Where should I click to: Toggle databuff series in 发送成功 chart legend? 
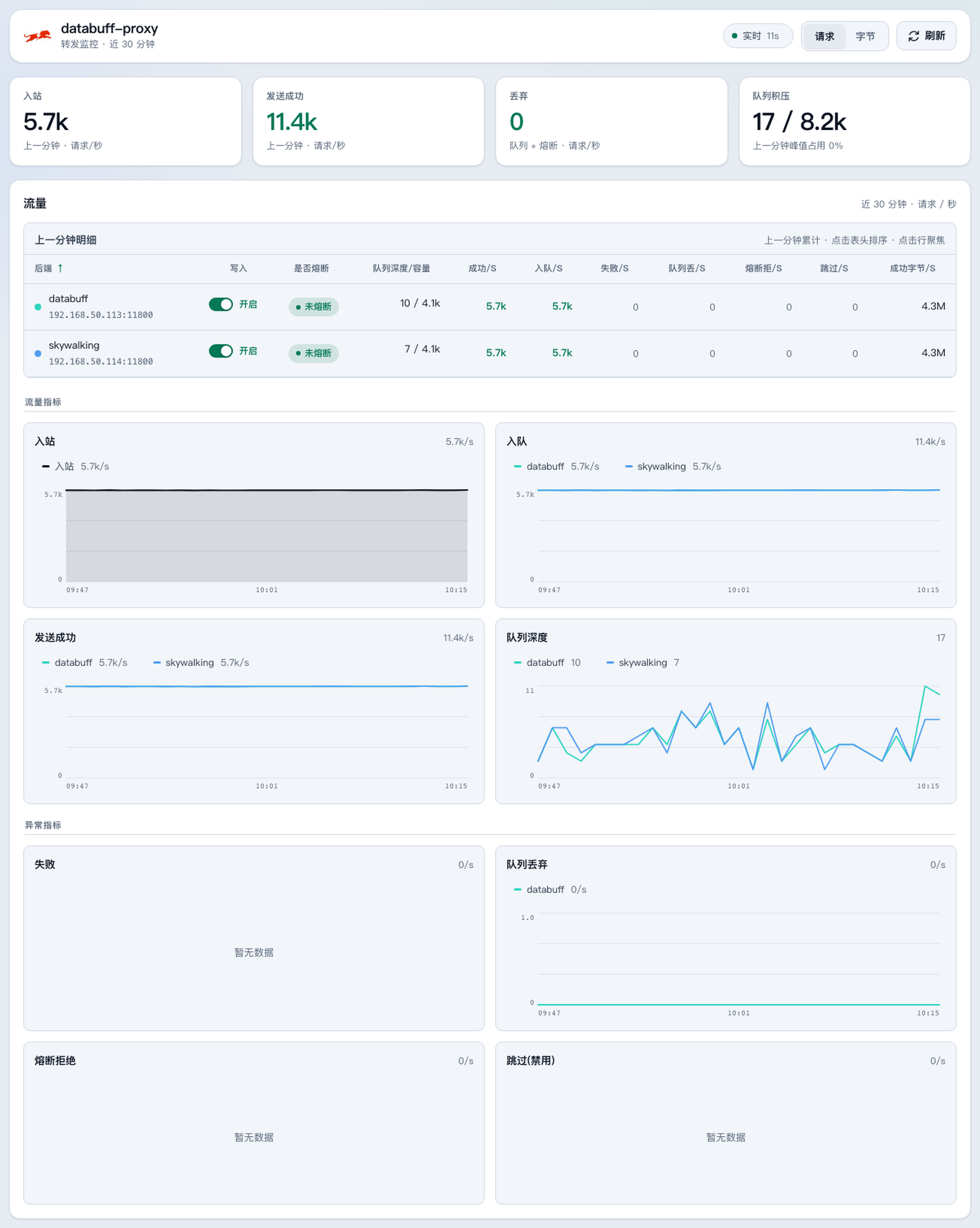click(x=84, y=663)
